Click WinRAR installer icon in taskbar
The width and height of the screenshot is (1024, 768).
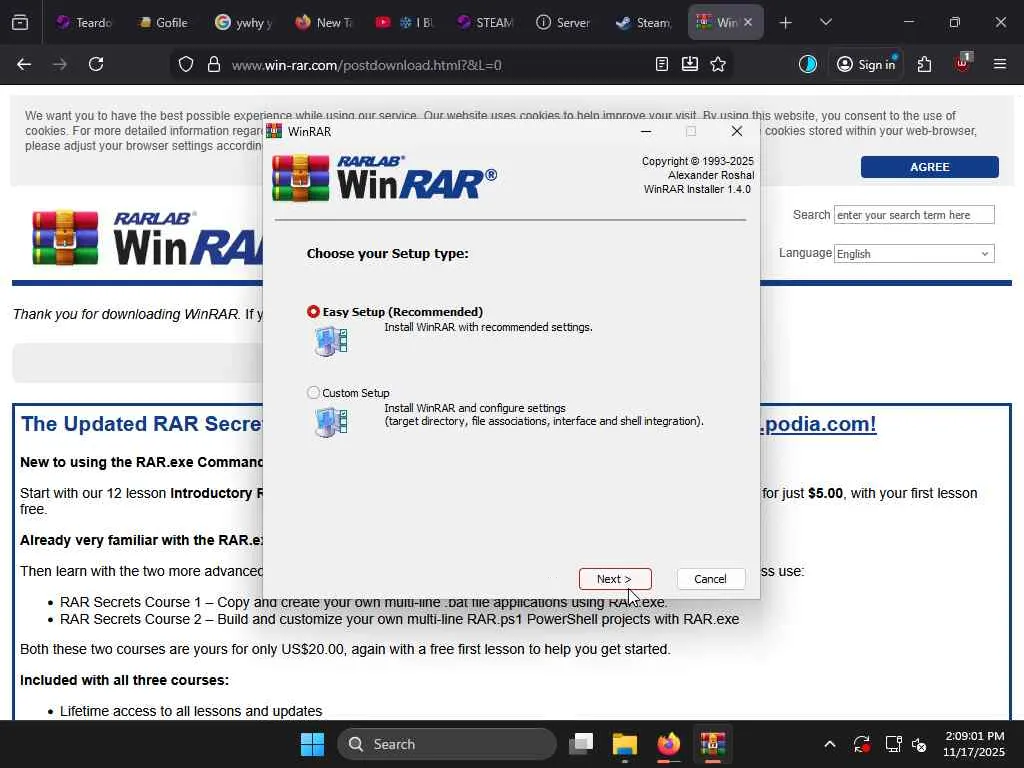pos(712,744)
